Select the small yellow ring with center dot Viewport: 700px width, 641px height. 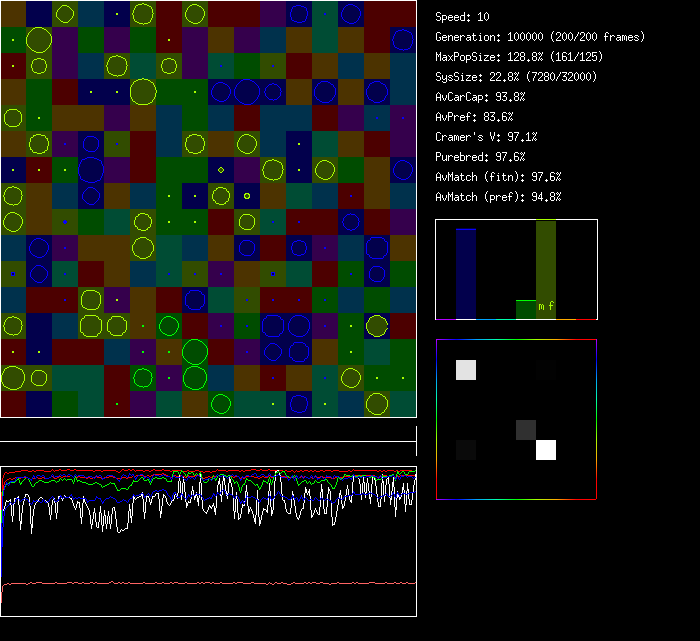point(246,196)
